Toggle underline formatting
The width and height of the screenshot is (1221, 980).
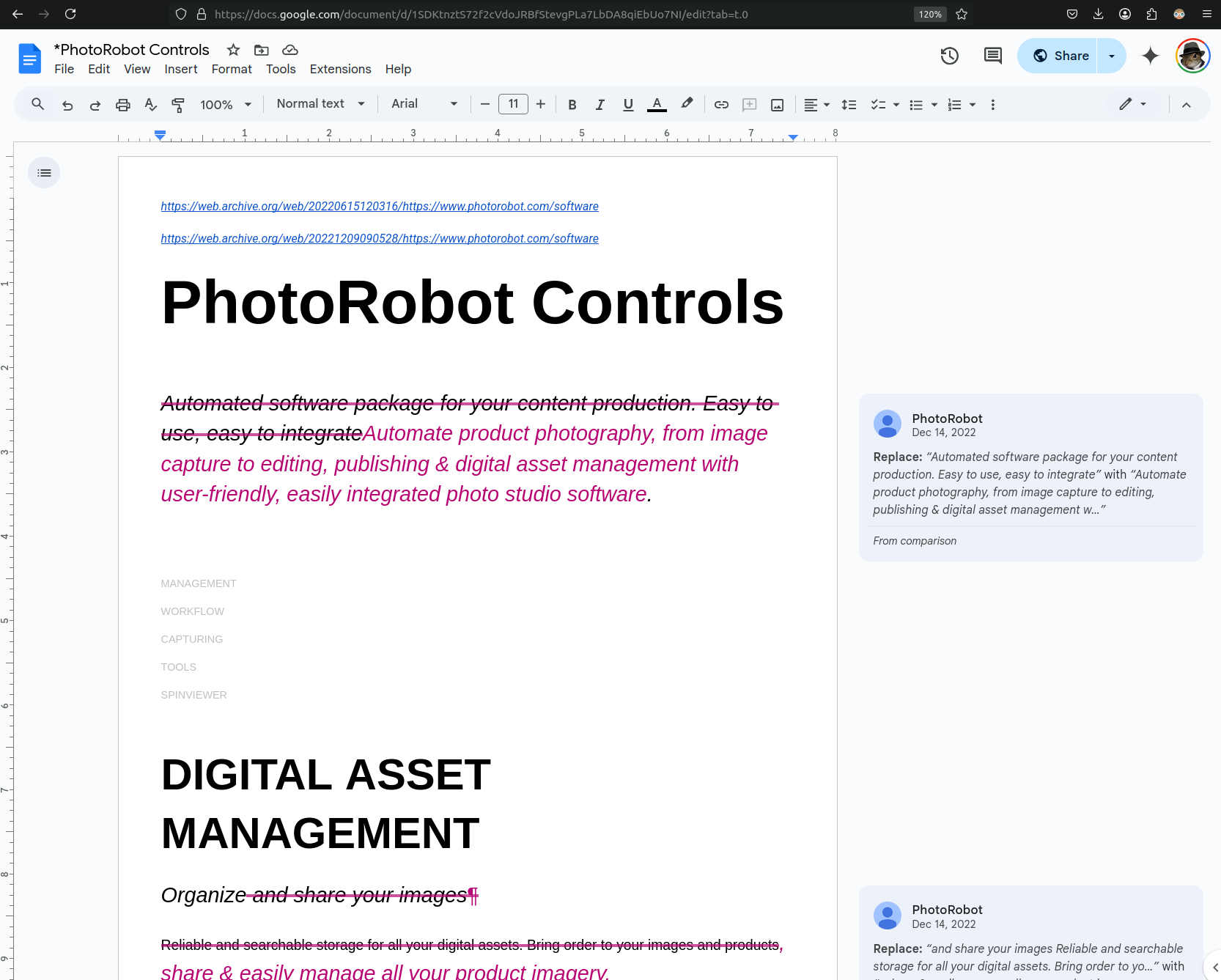628,105
